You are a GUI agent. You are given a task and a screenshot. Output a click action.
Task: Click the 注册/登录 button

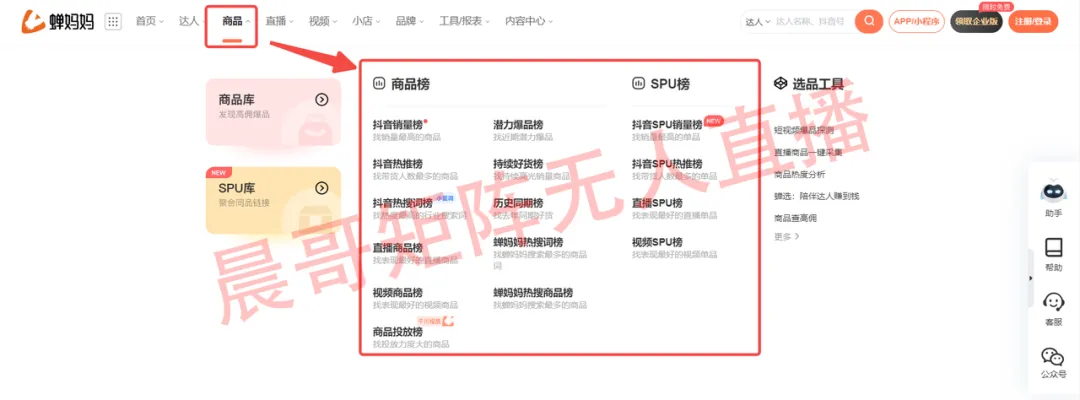(x=1033, y=21)
